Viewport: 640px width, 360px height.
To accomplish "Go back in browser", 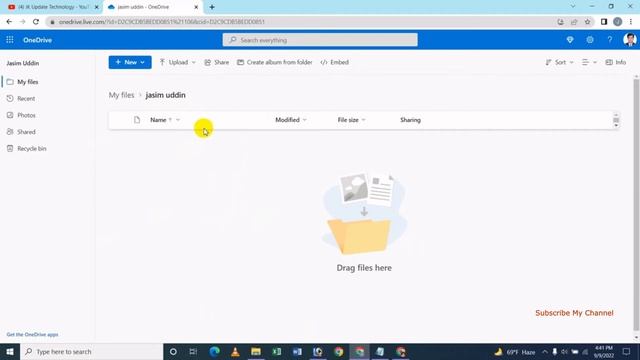I will [9, 22].
